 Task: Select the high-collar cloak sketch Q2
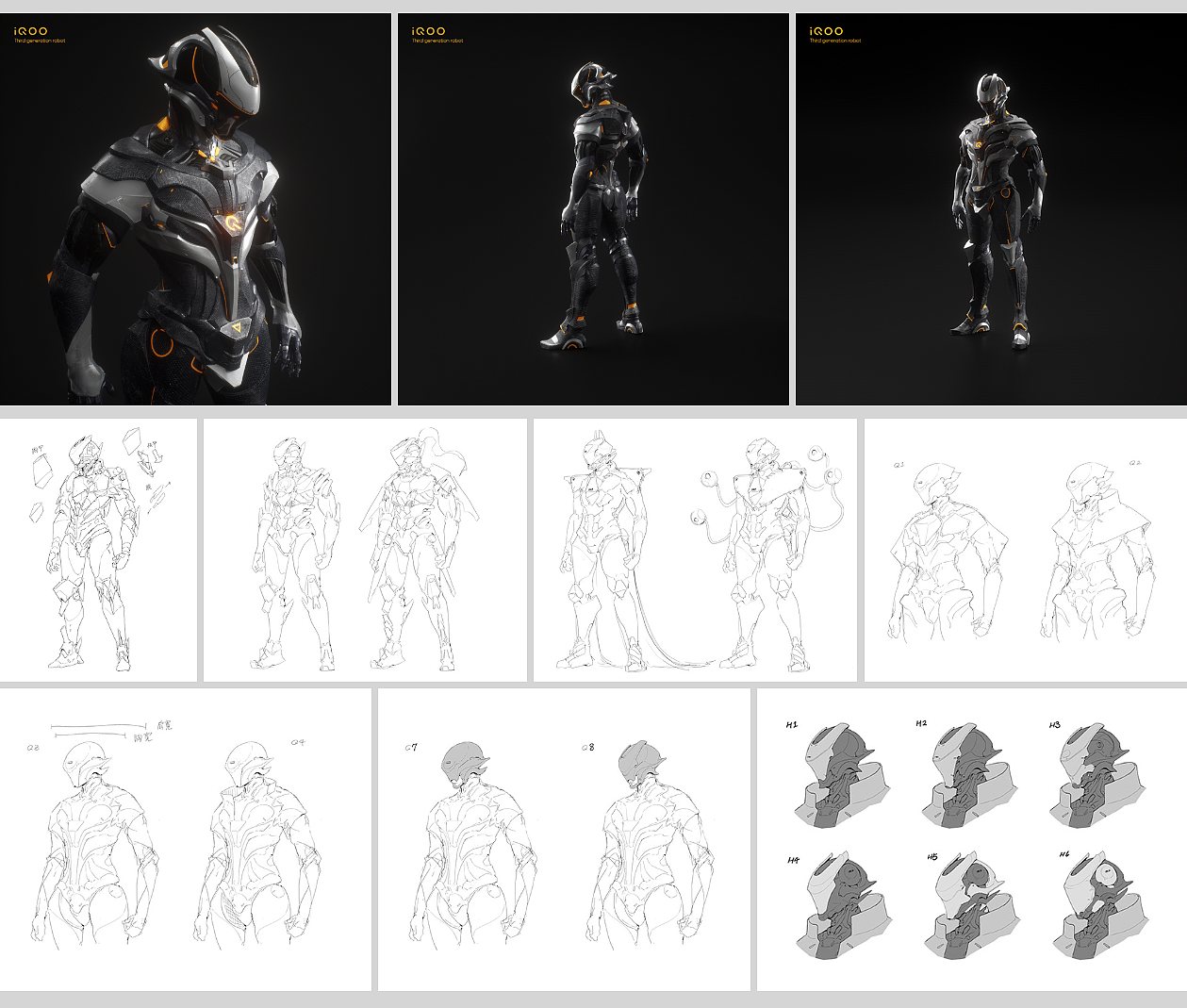pyautogui.click(x=1097, y=552)
